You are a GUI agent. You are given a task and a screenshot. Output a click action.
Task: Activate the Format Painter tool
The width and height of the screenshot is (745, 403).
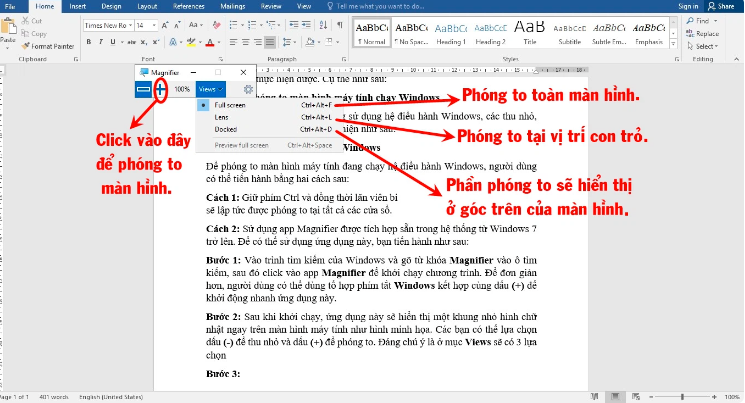[48, 46]
